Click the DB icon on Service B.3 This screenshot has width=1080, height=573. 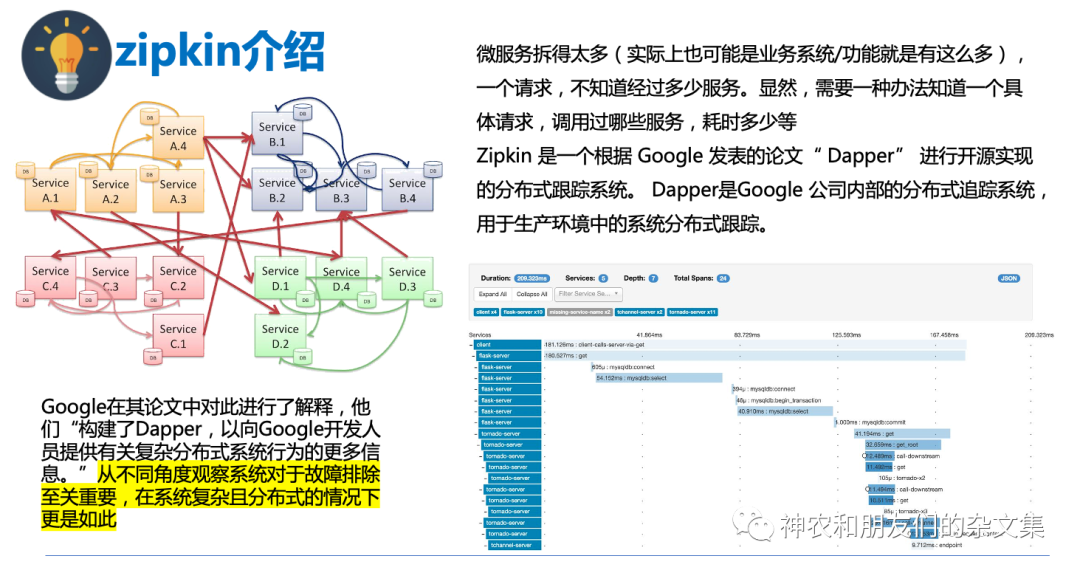tap(366, 170)
